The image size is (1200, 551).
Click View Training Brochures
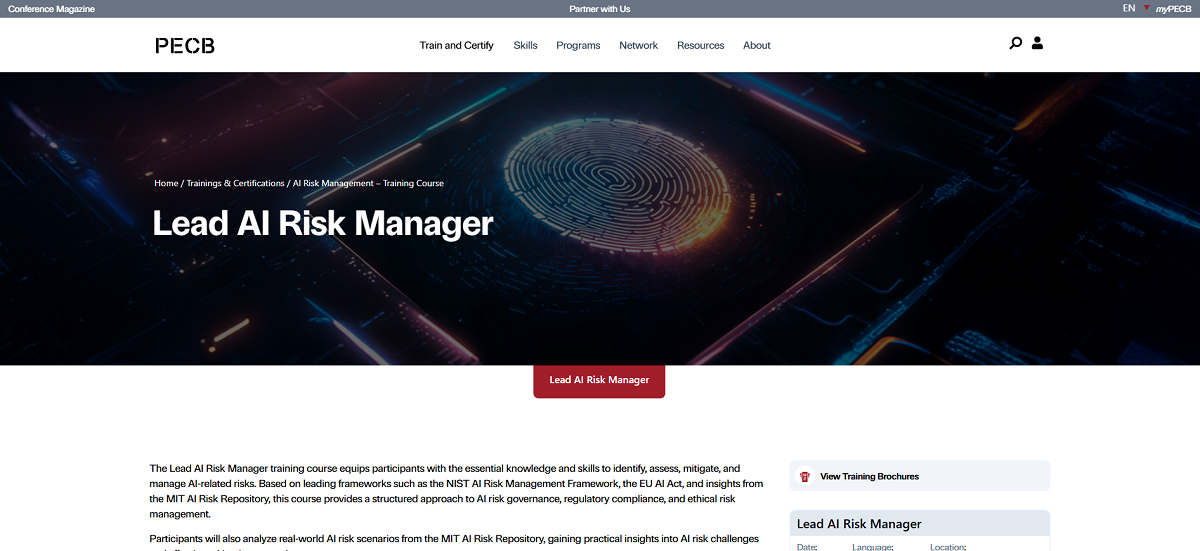tap(869, 477)
